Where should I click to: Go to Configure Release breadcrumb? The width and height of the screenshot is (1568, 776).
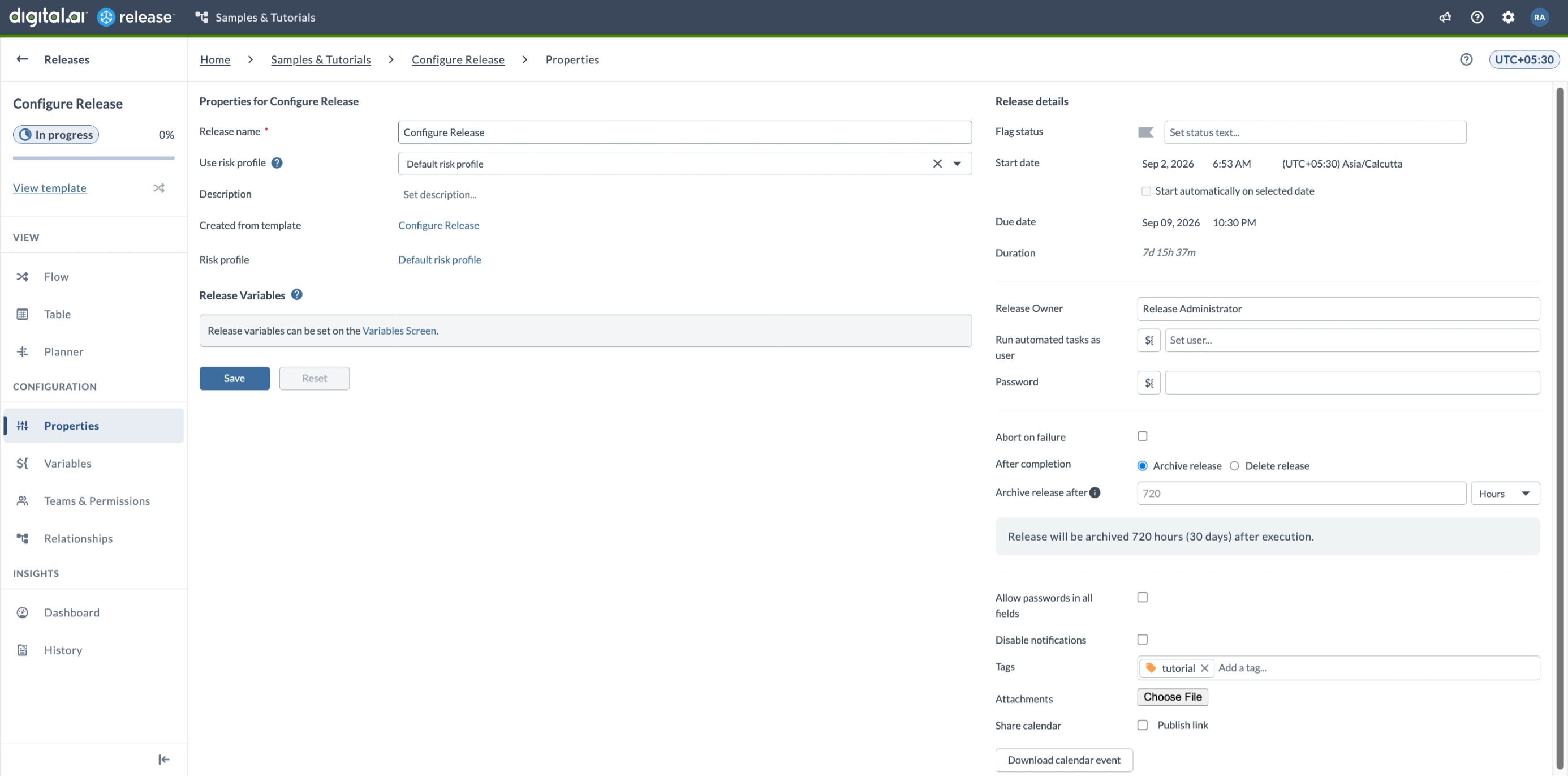[458, 59]
